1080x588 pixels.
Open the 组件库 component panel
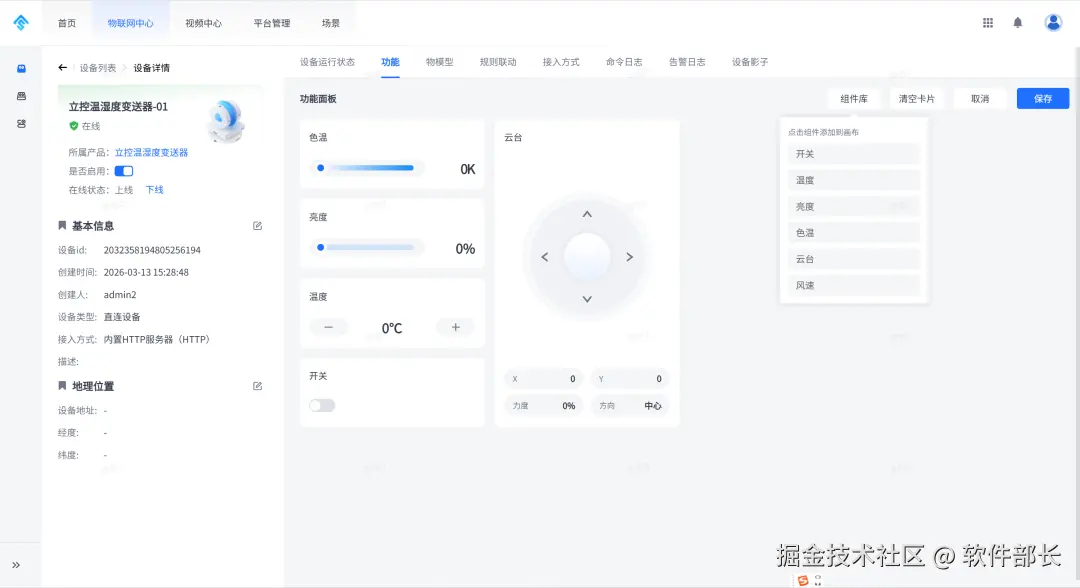click(x=854, y=98)
